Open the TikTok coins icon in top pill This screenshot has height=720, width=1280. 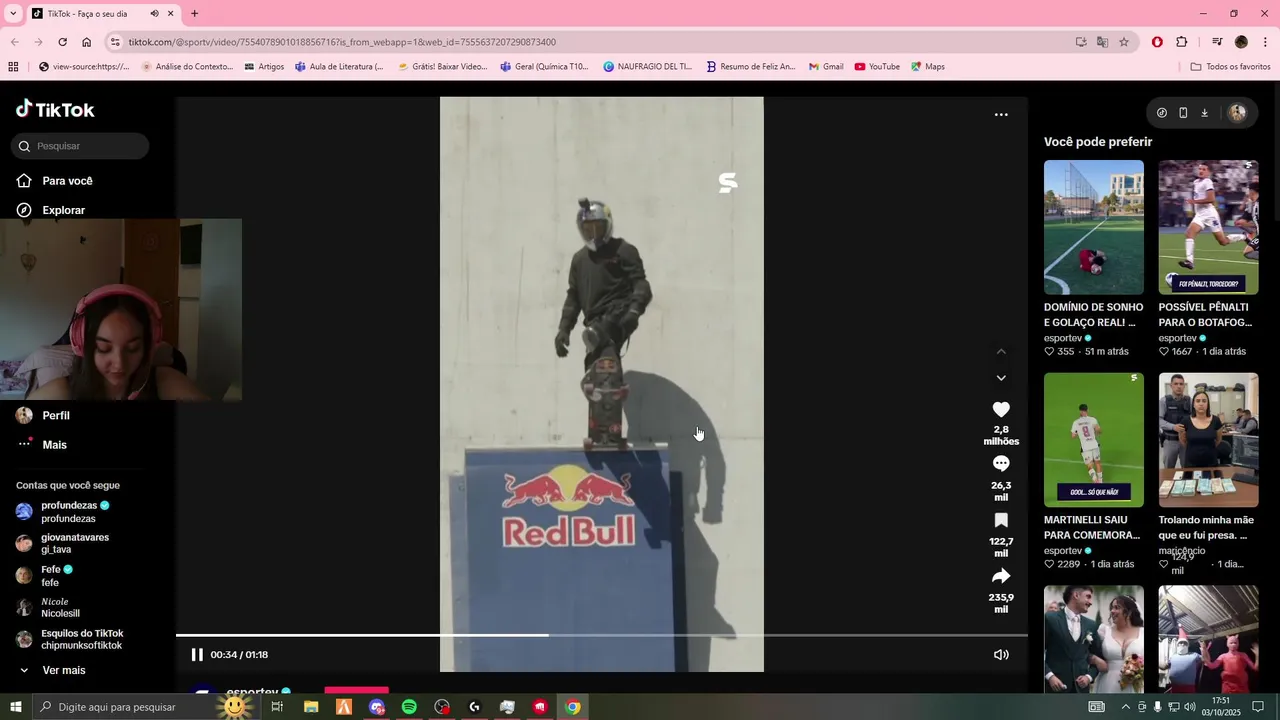point(1162,113)
